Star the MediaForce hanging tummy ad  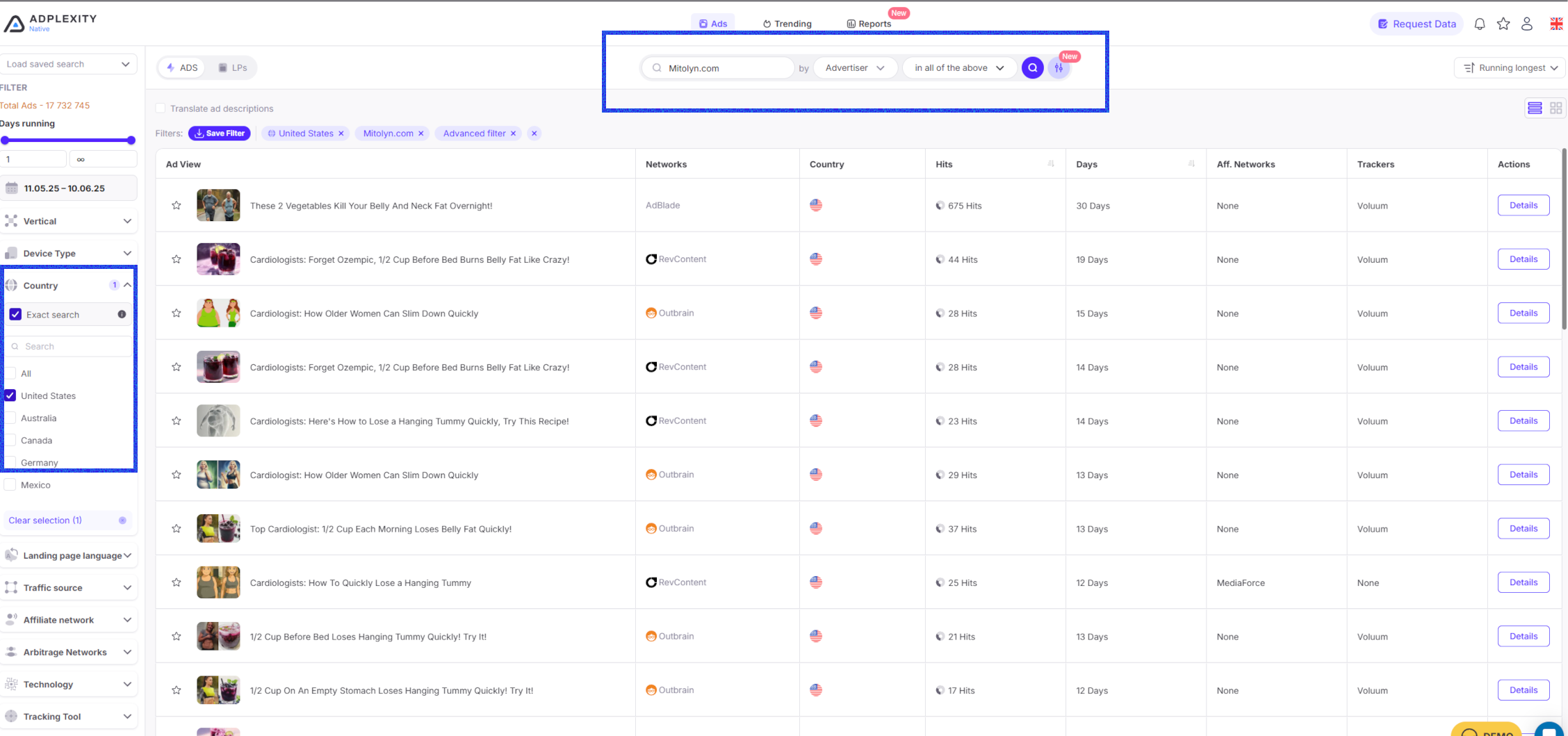point(177,582)
